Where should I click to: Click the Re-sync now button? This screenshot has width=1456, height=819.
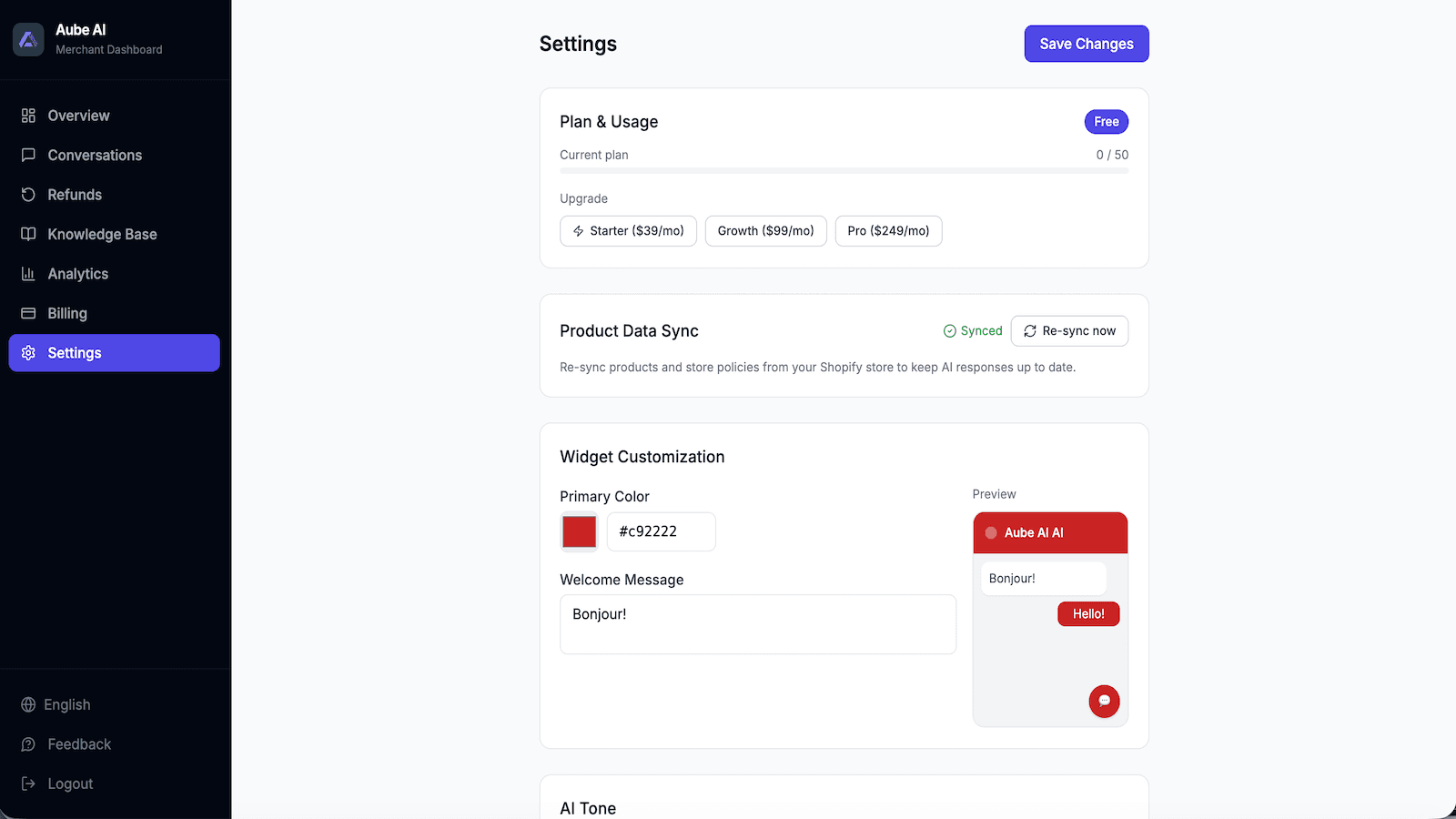(x=1069, y=331)
